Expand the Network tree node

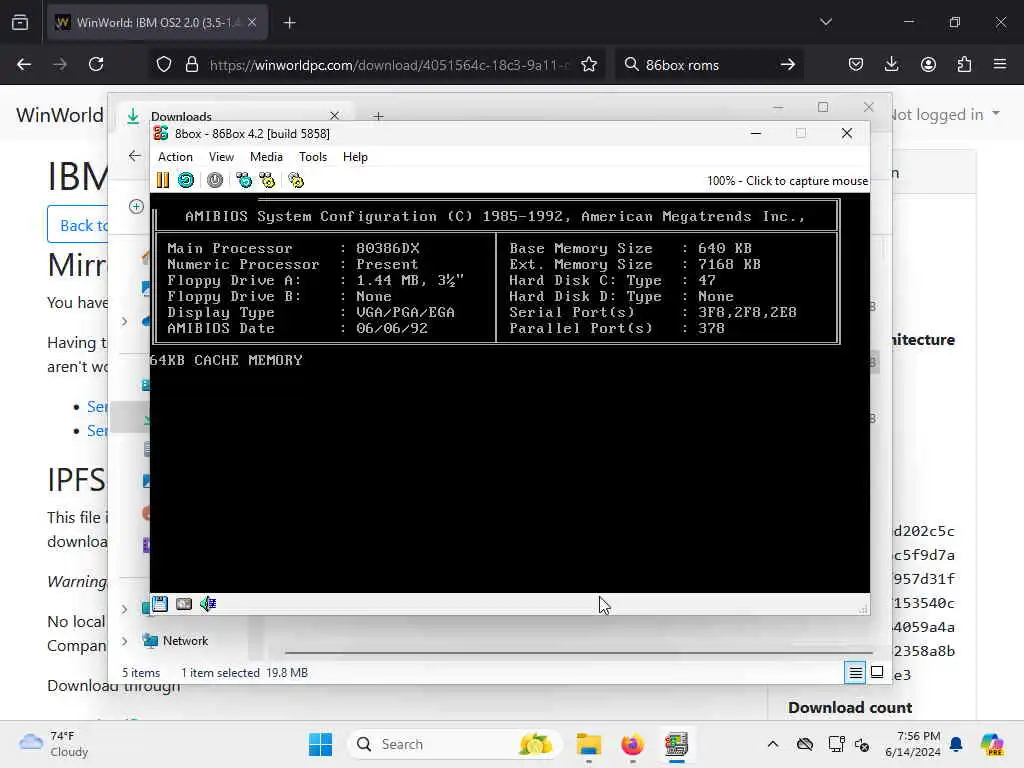coord(124,641)
